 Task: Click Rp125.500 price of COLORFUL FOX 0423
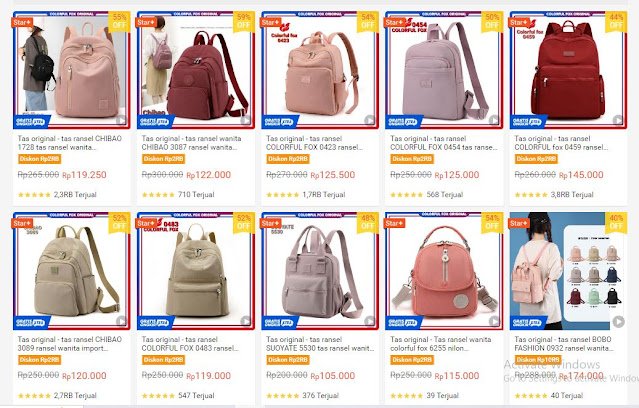click(333, 175)
